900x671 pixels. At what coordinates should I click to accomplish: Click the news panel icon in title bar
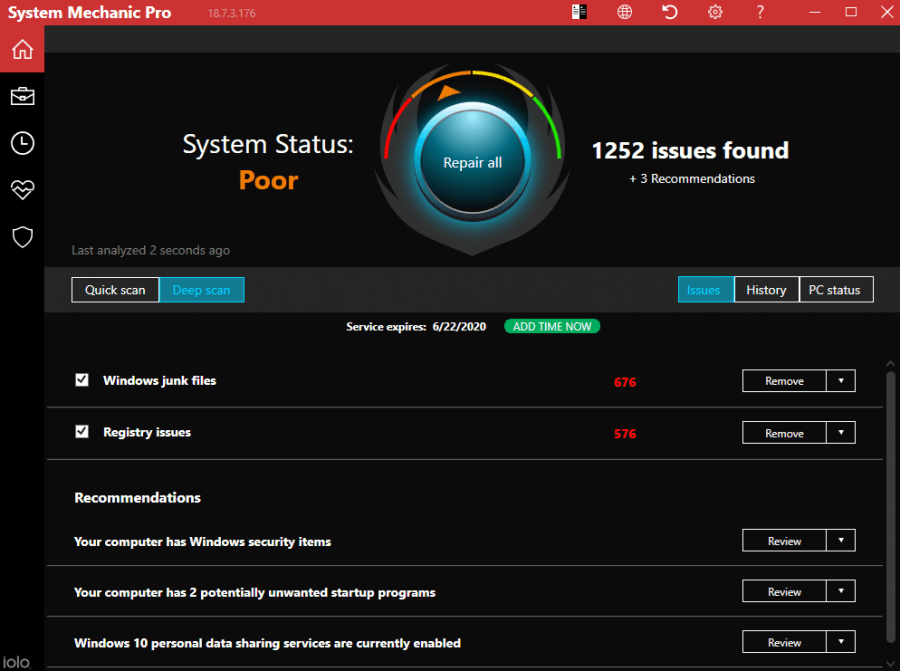click(579, 12)
